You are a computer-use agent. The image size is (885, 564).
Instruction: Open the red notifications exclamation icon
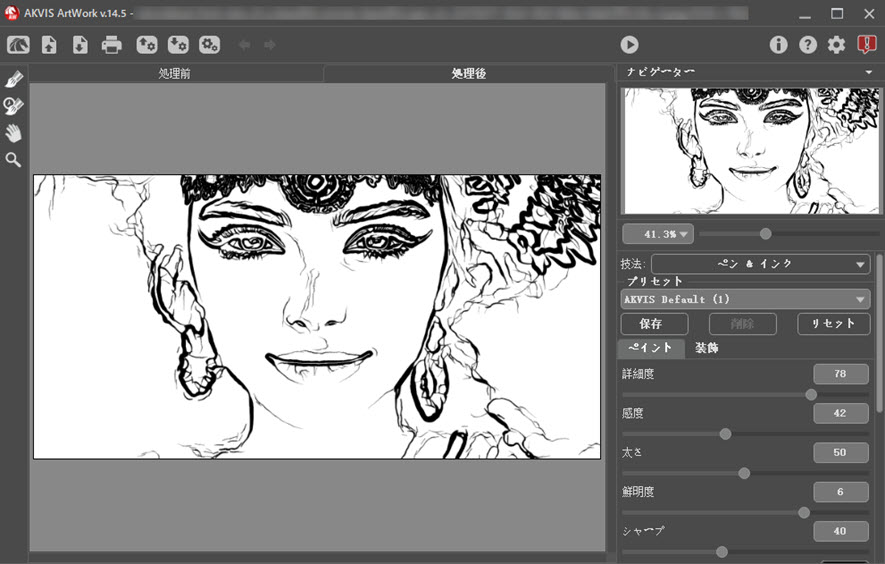tap(866, 44)
